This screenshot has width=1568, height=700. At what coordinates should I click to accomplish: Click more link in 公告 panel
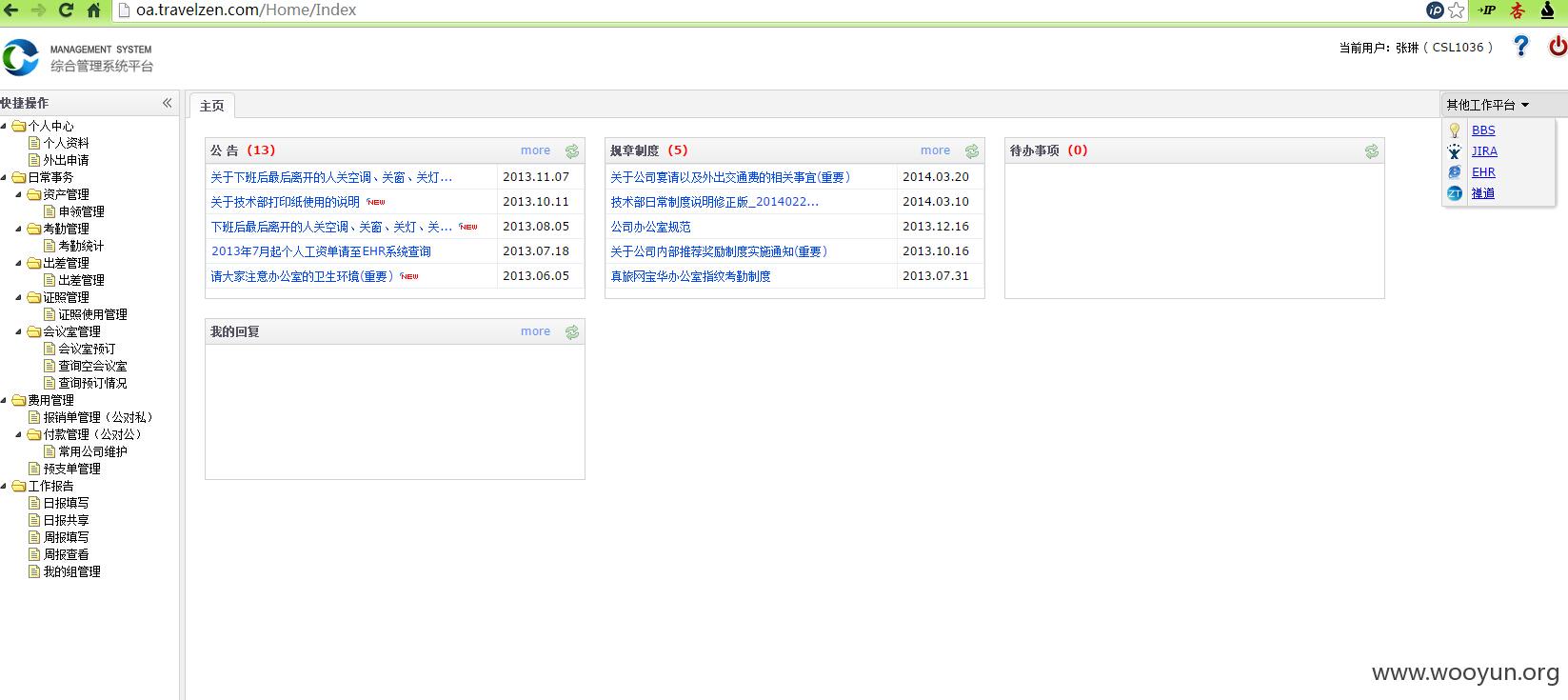click(535, 150)
